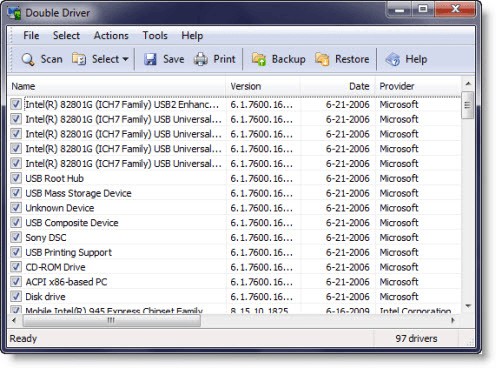496x368 pixels.
Task: Click the vertical scrollbar down arrow
Action: pos(468,306)
